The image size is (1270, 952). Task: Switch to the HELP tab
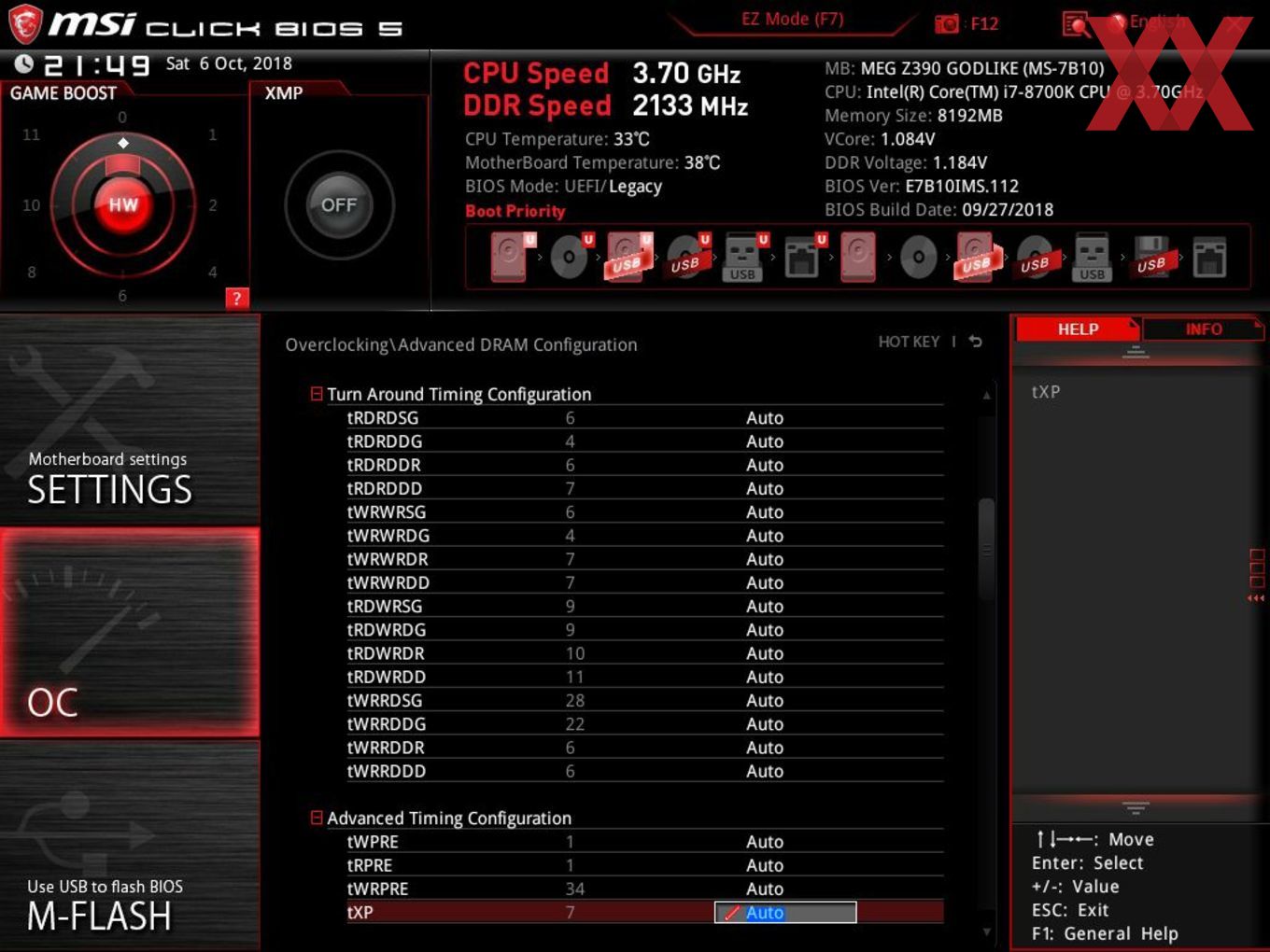tap(1078, 329)
